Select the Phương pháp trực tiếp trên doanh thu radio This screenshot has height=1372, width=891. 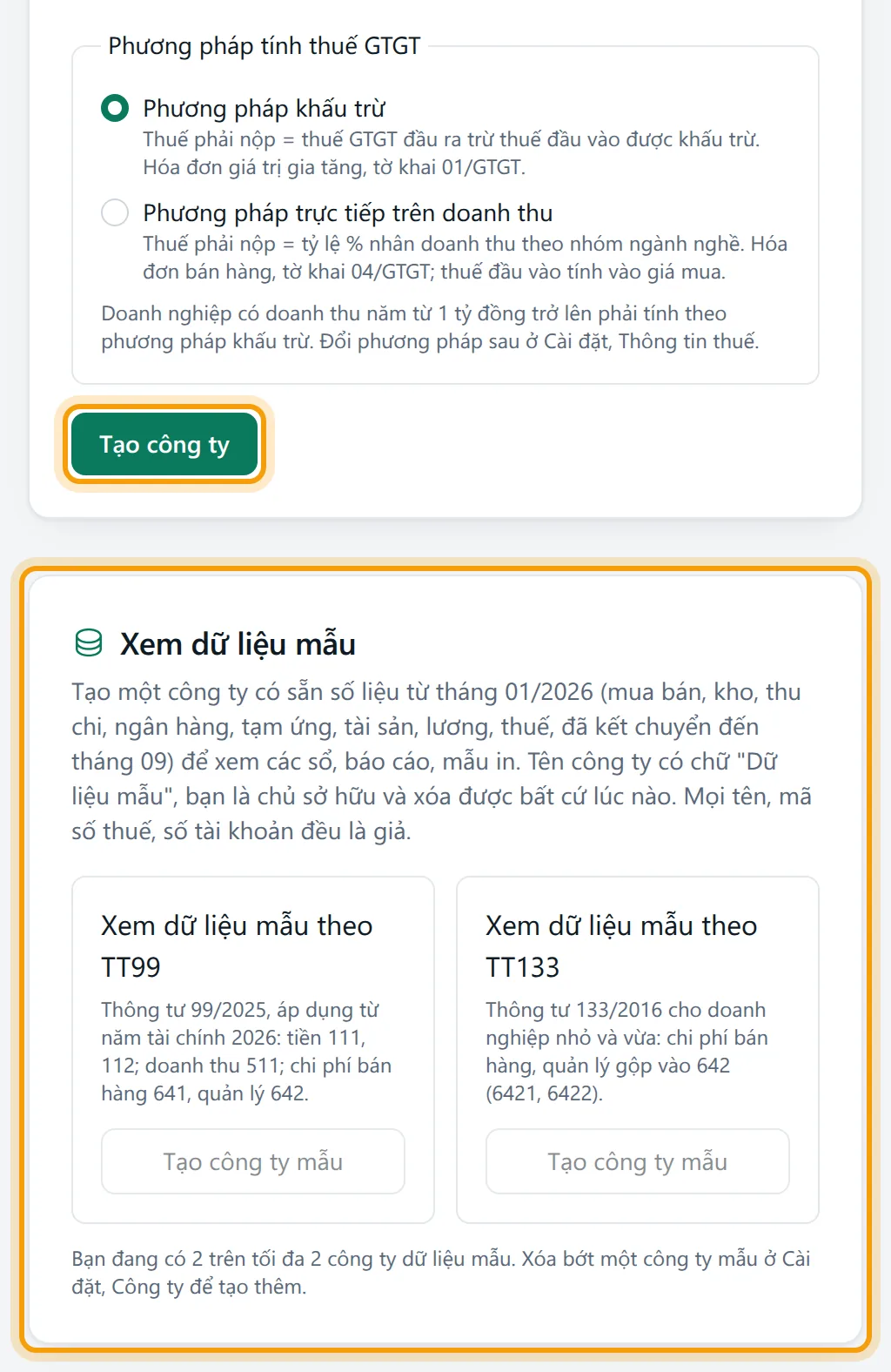coord(115,212)
